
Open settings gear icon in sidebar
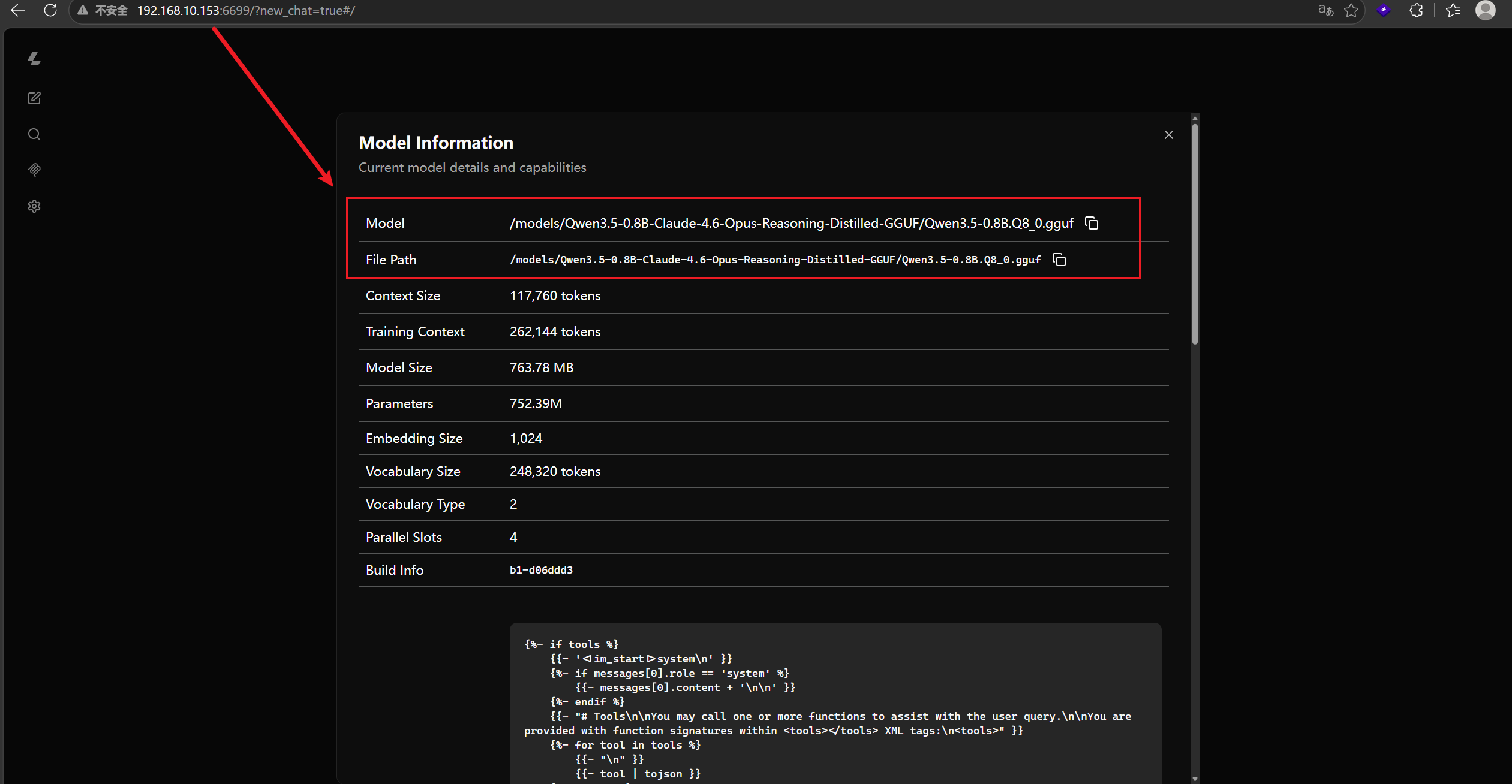(34, 206)
